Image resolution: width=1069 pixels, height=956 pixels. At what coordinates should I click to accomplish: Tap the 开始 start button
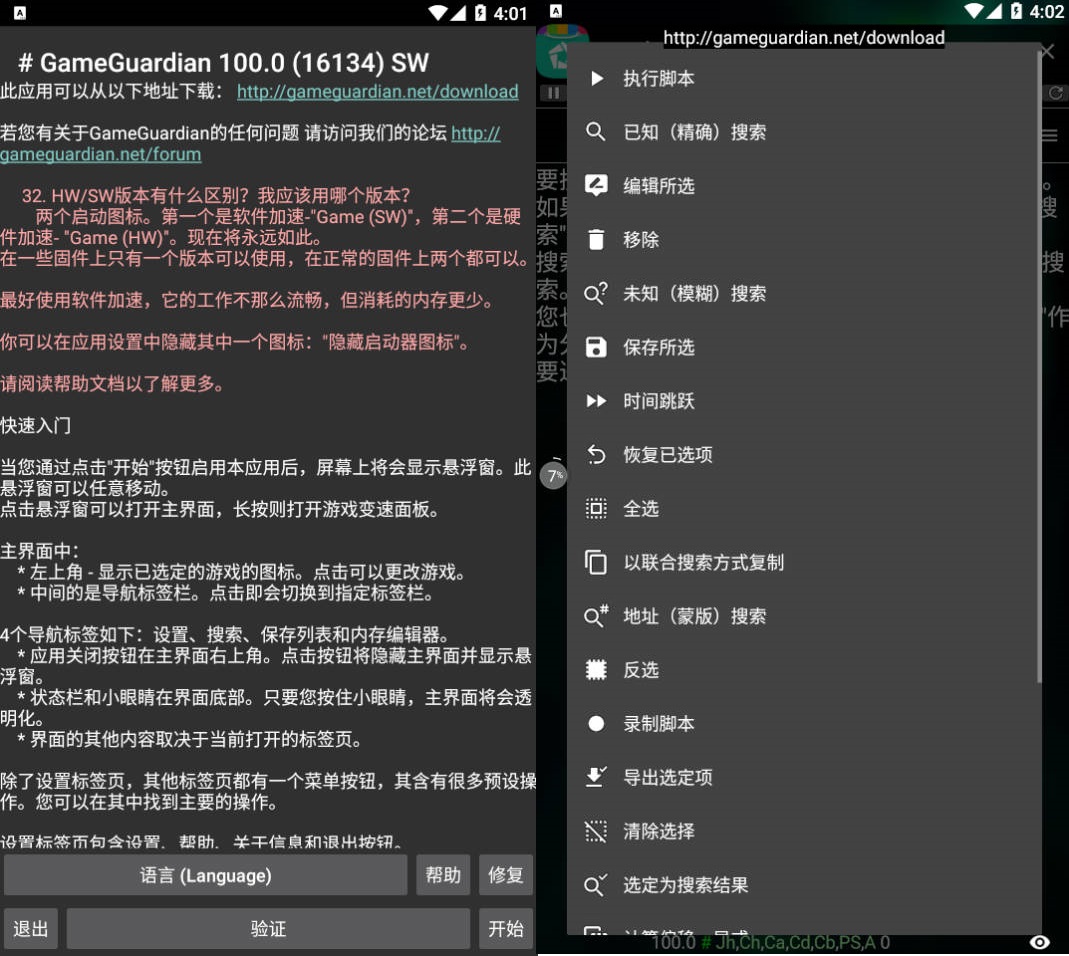pyautogui.click(x=506, y=928)
